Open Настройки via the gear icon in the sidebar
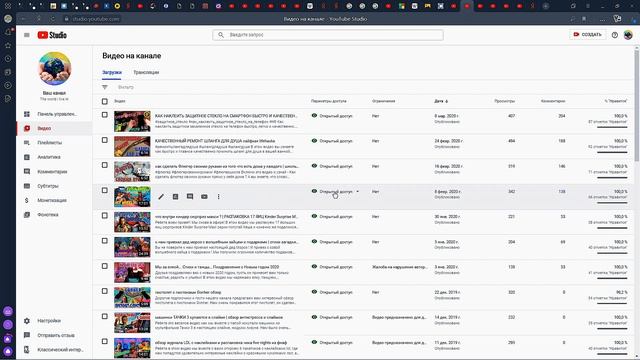 click(27, 321)
